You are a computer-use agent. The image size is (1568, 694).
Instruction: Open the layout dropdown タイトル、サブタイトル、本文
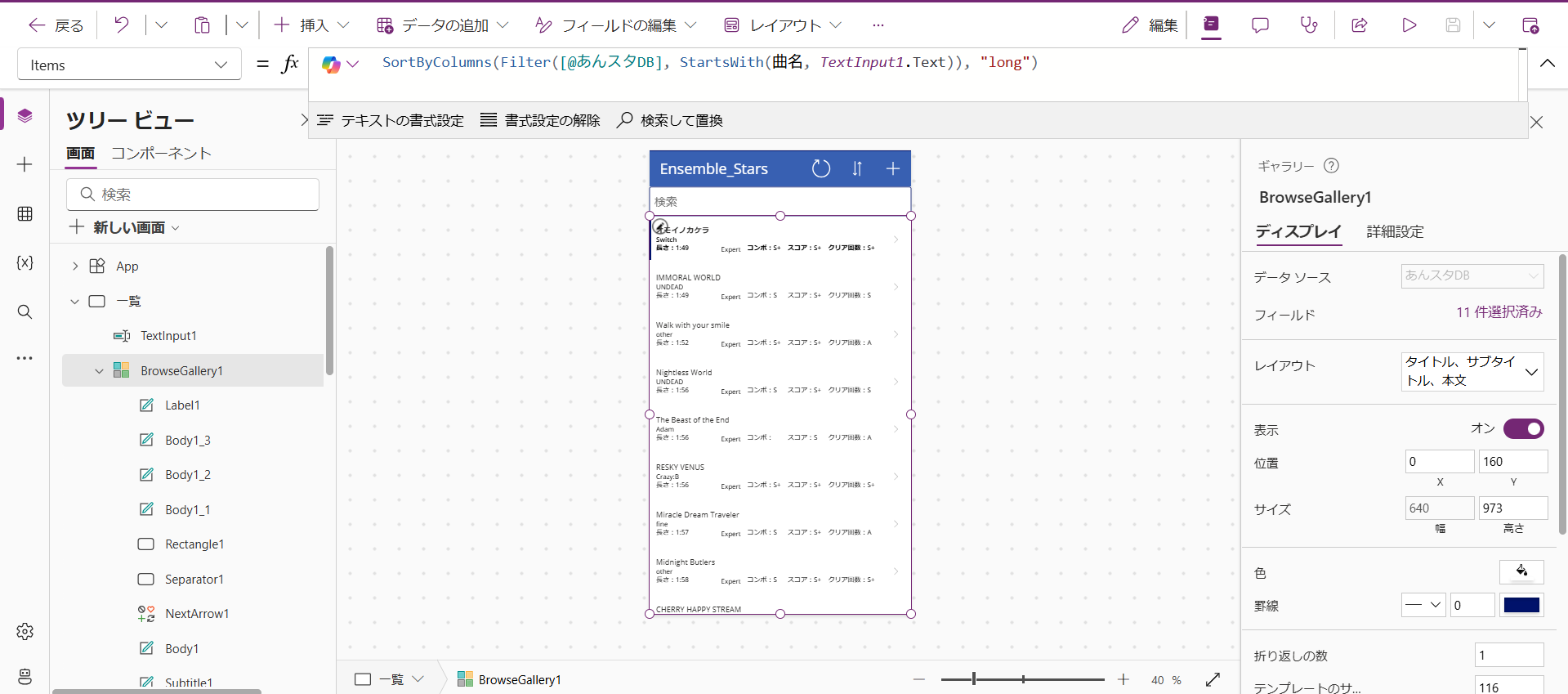(1472, 371)
